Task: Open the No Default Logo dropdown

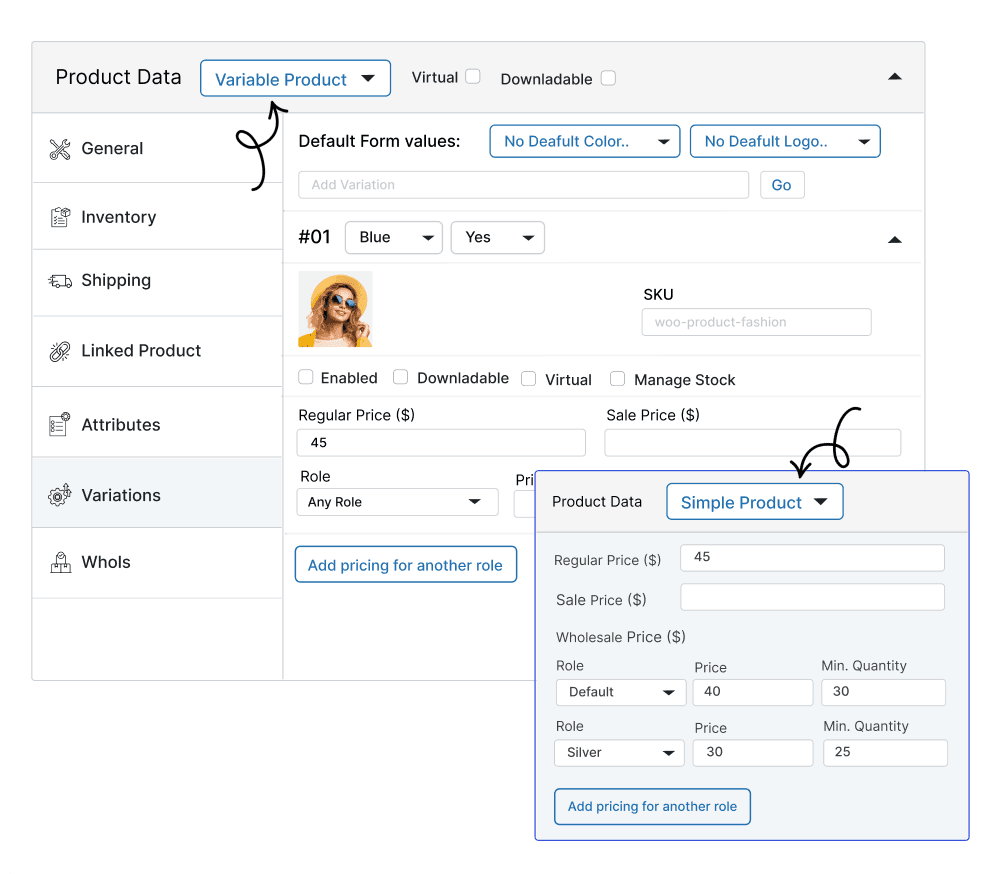Action: pyautogui.click(x=785, y=141)
